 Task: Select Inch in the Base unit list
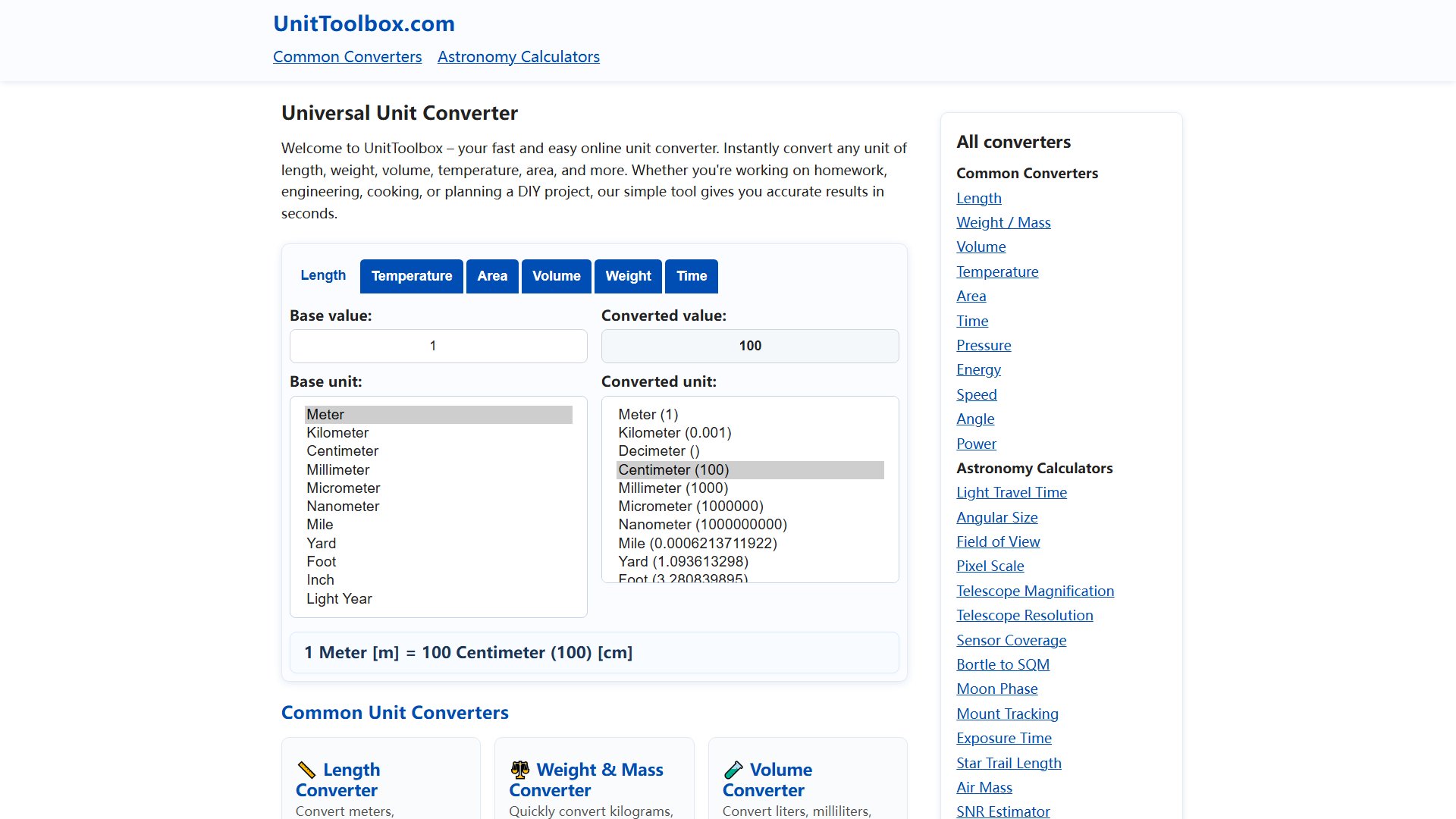438,580
